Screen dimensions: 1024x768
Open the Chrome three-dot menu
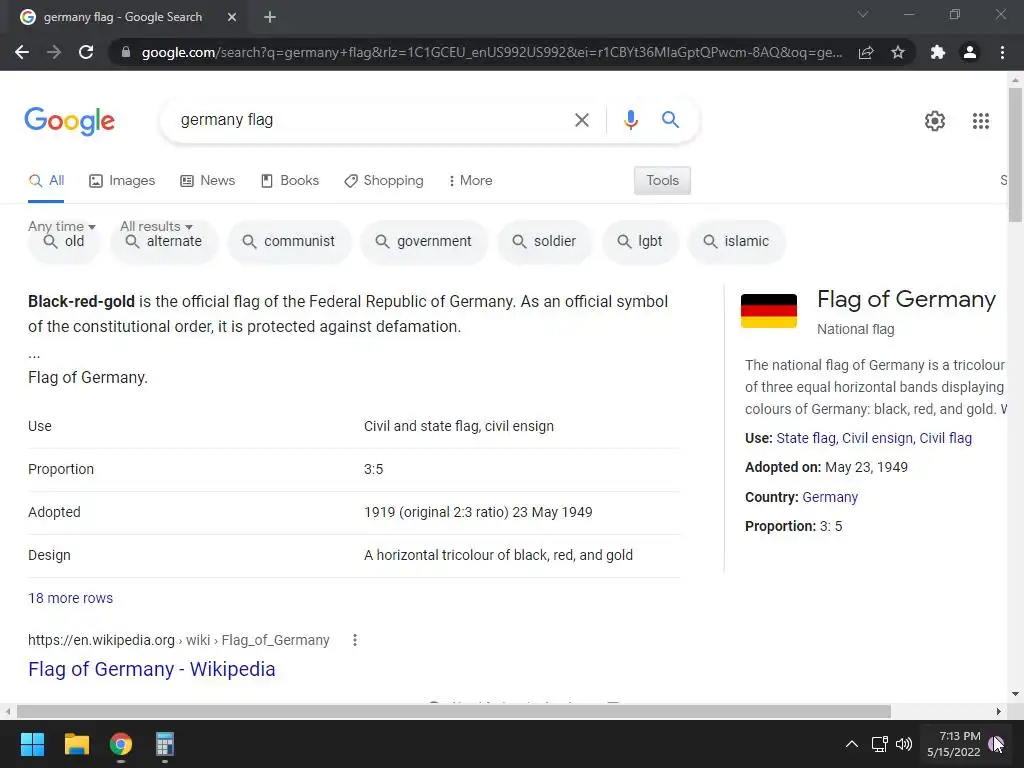pos(1002,52)
